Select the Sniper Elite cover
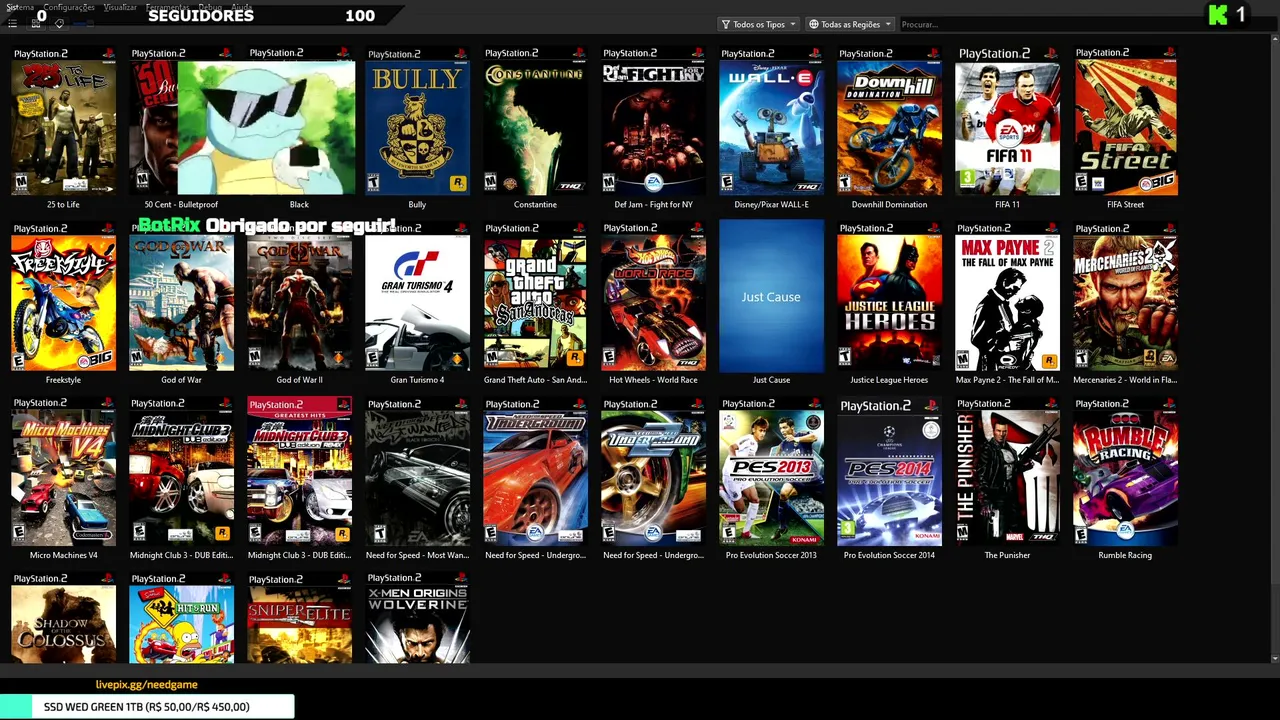The height and width of the screenshot is (720, 1280). [299, 618]
